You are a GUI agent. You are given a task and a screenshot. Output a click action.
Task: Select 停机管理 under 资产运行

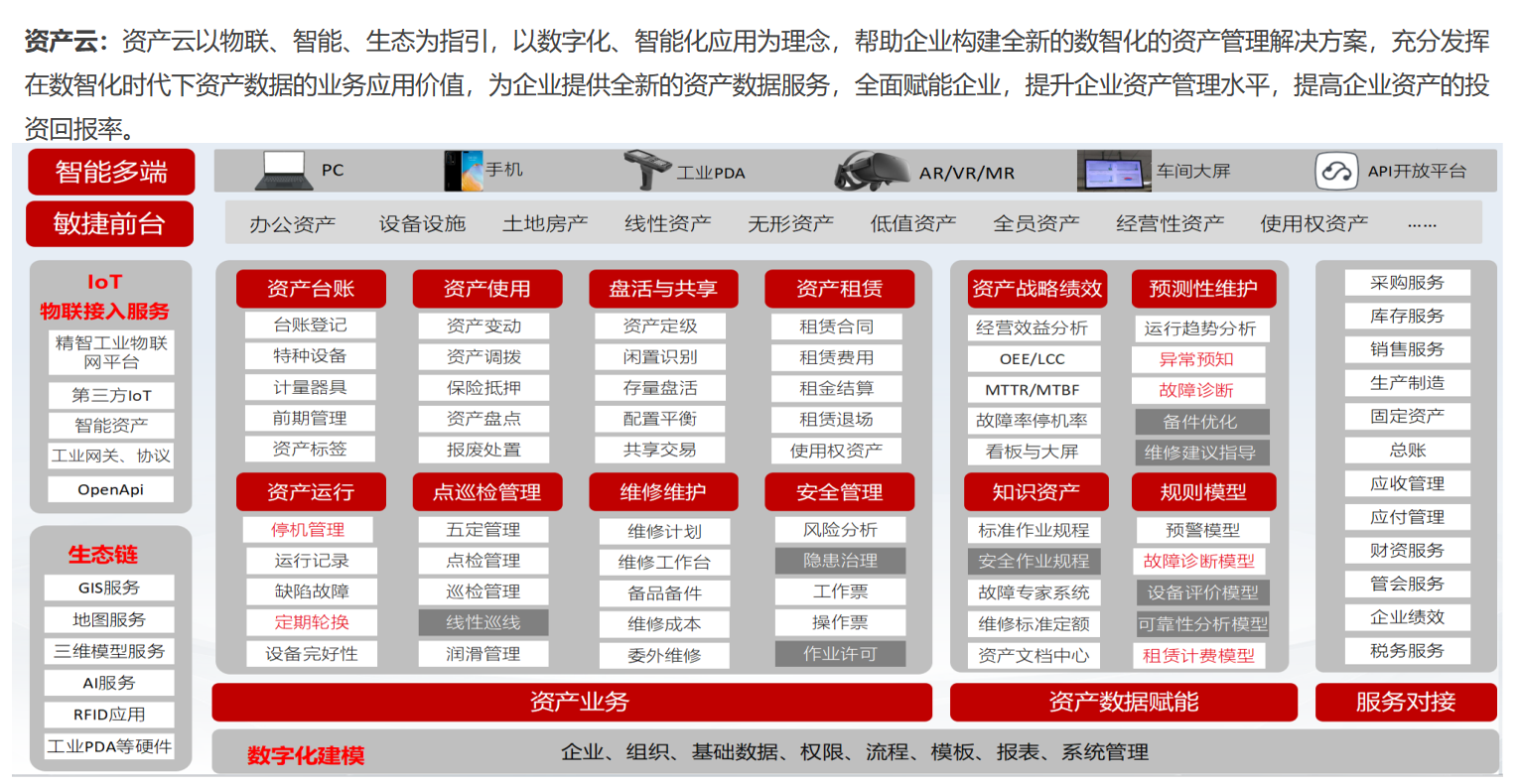[x=308, y=530]
